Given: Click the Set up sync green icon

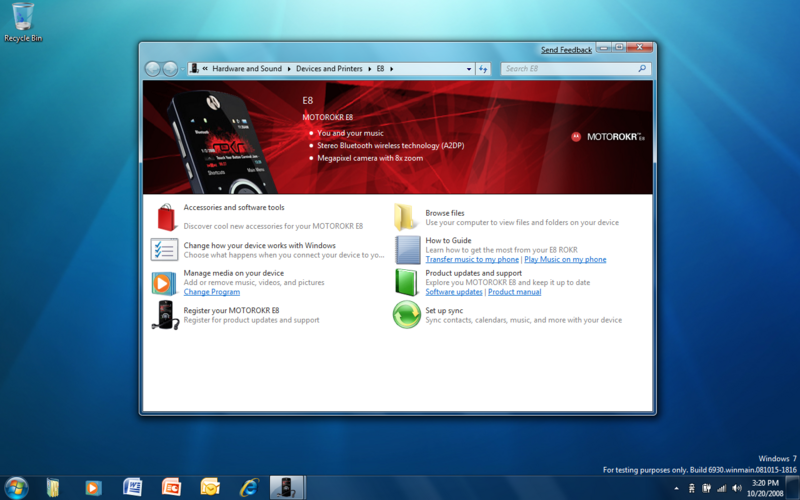Looking at the screenshot, I should [406, 315].
